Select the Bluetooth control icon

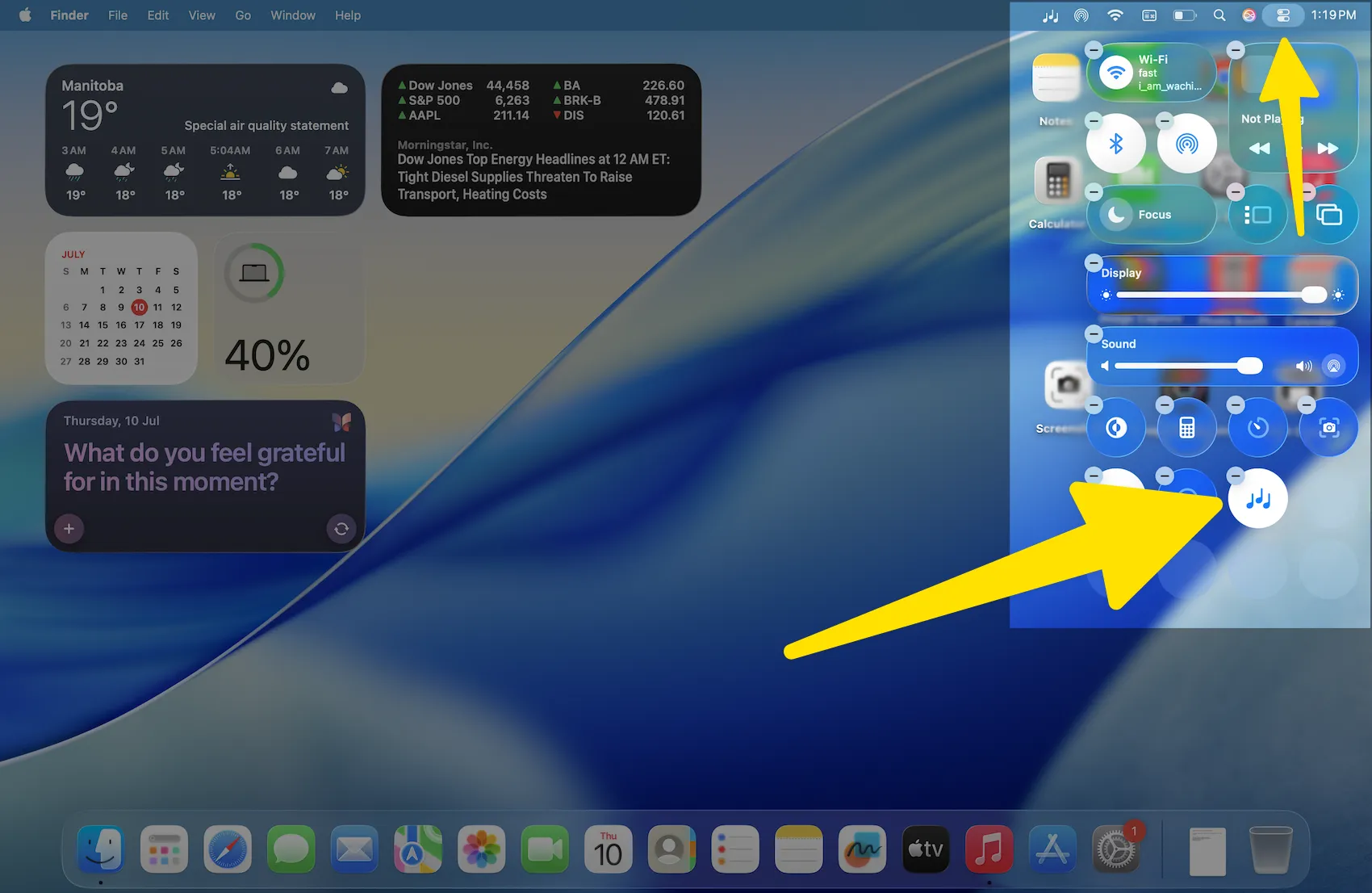(1116, 143)
